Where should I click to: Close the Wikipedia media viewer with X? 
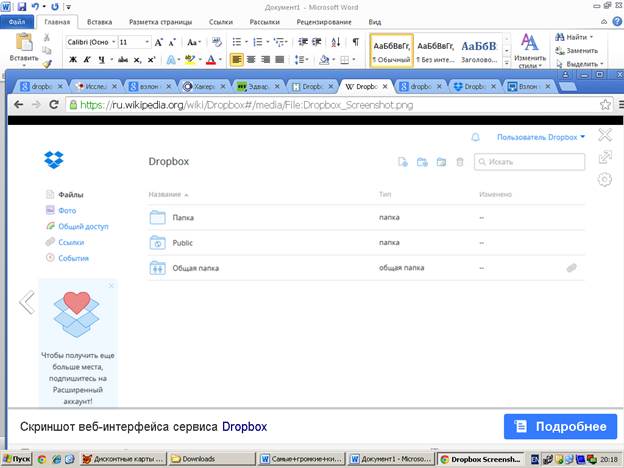pyautogui.click(x=605, y=135)
